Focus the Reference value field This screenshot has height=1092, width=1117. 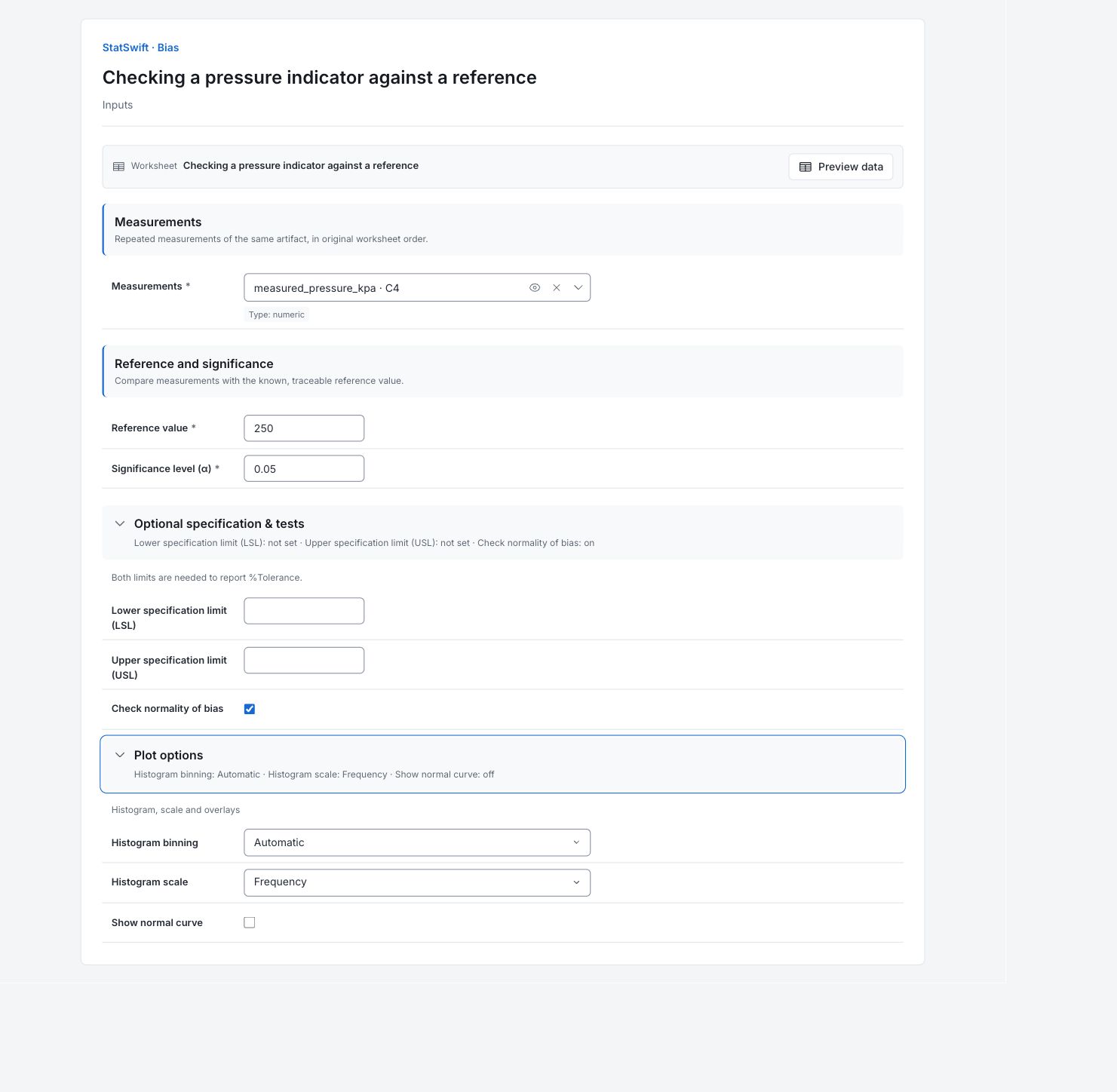[304, 428]
